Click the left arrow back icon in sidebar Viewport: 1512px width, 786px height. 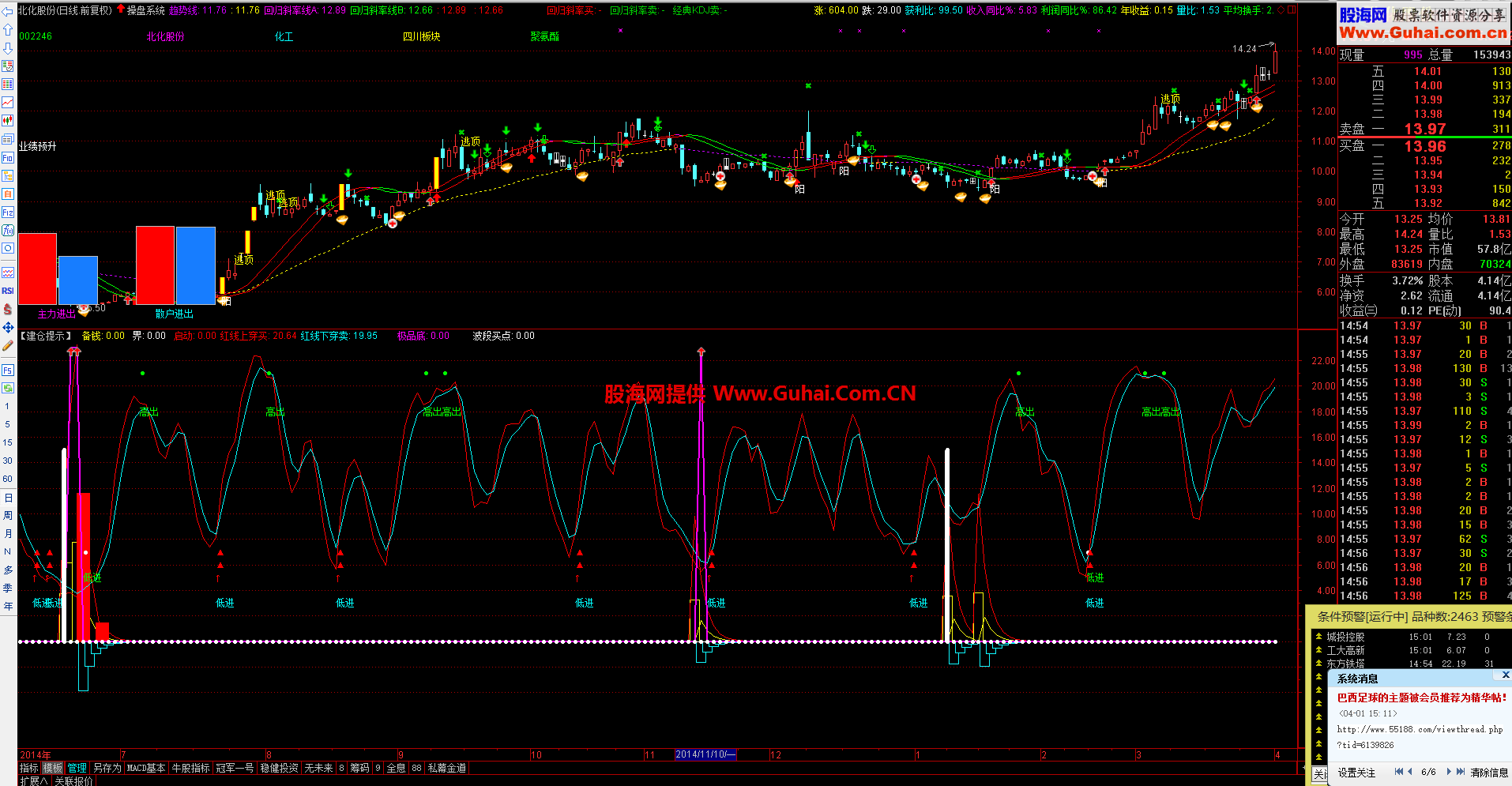(x=8, y=10)
